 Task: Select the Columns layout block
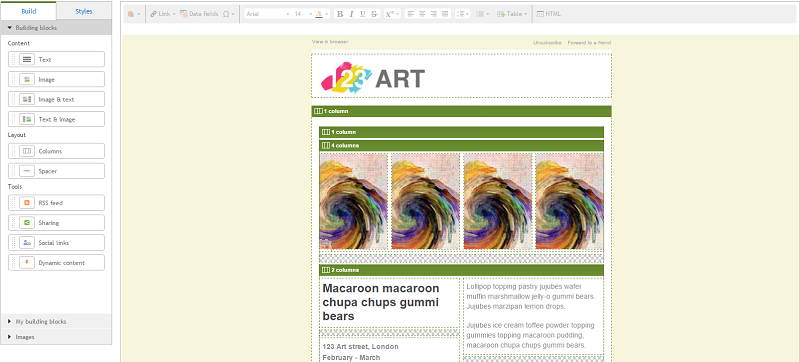click(57, 151)
